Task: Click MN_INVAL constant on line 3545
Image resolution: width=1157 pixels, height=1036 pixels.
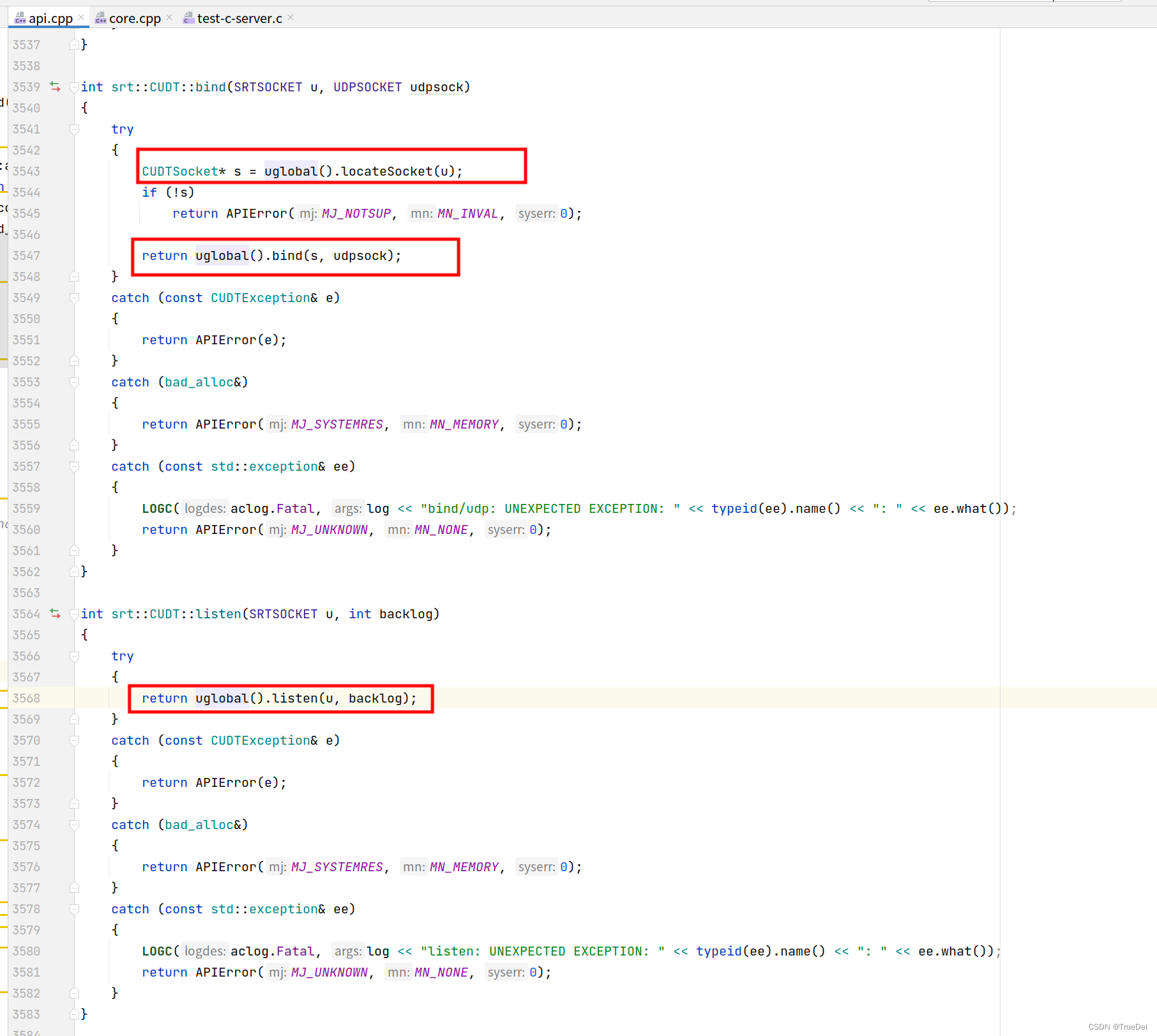Action: point(468,213)
